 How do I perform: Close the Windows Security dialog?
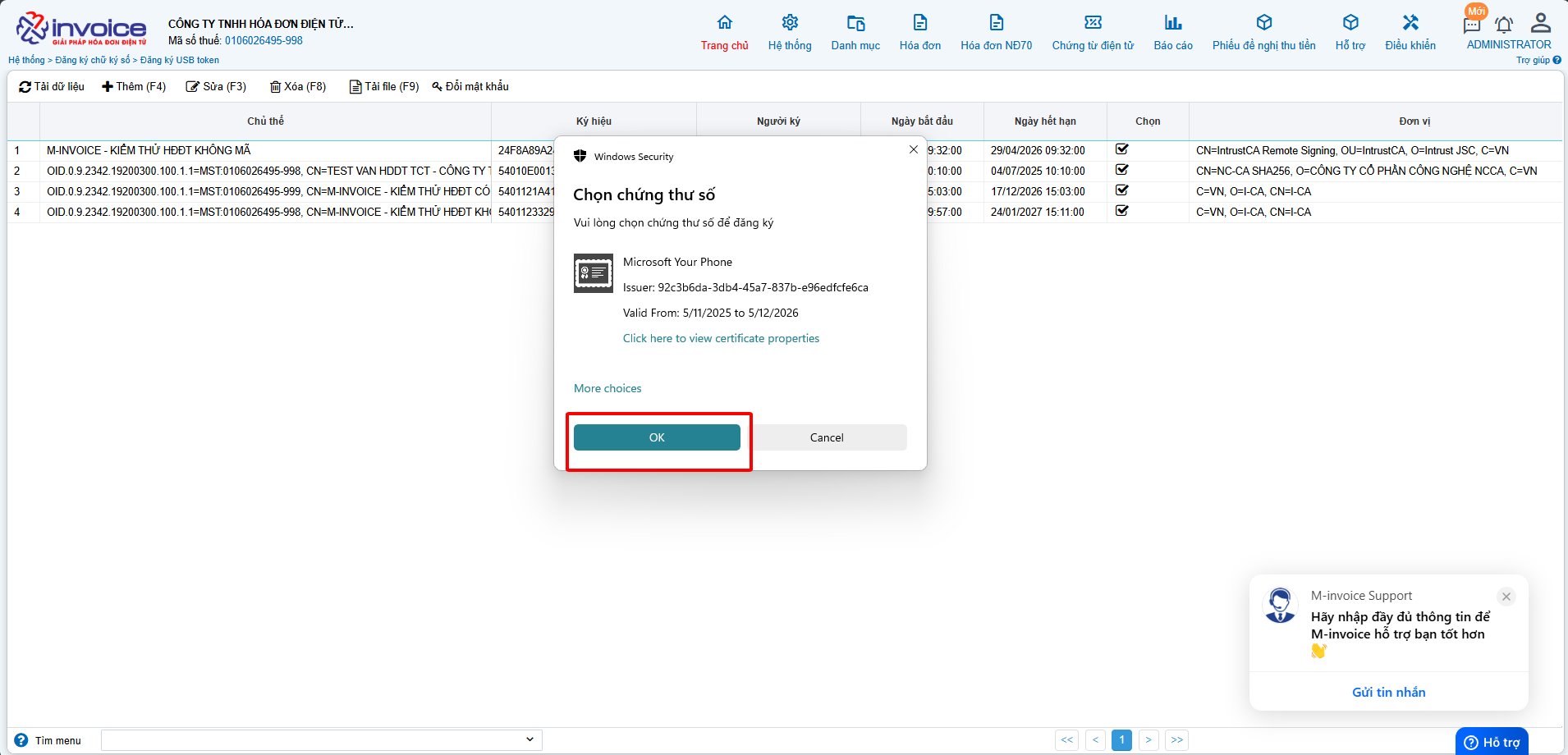[914, 149]
